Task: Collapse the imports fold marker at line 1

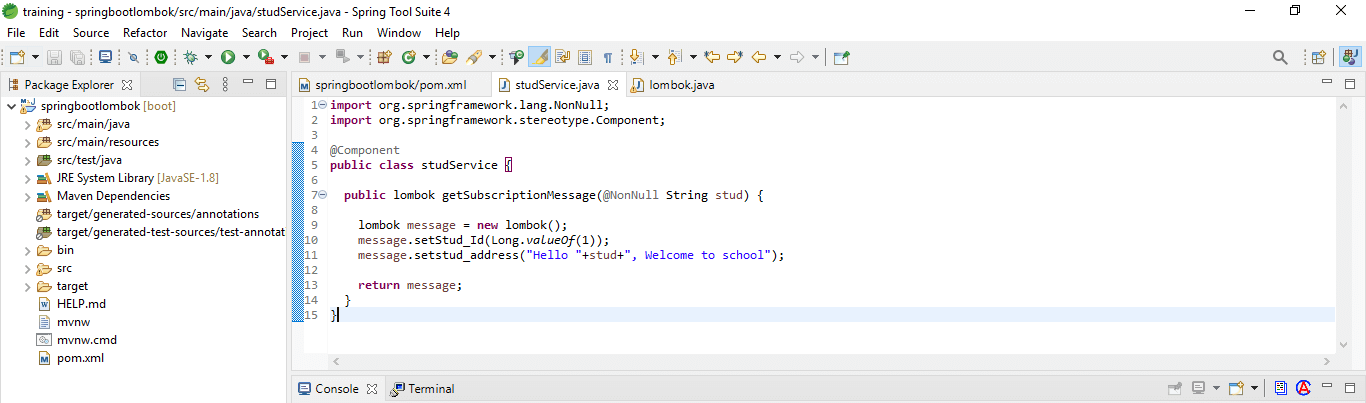Action: 323,105
